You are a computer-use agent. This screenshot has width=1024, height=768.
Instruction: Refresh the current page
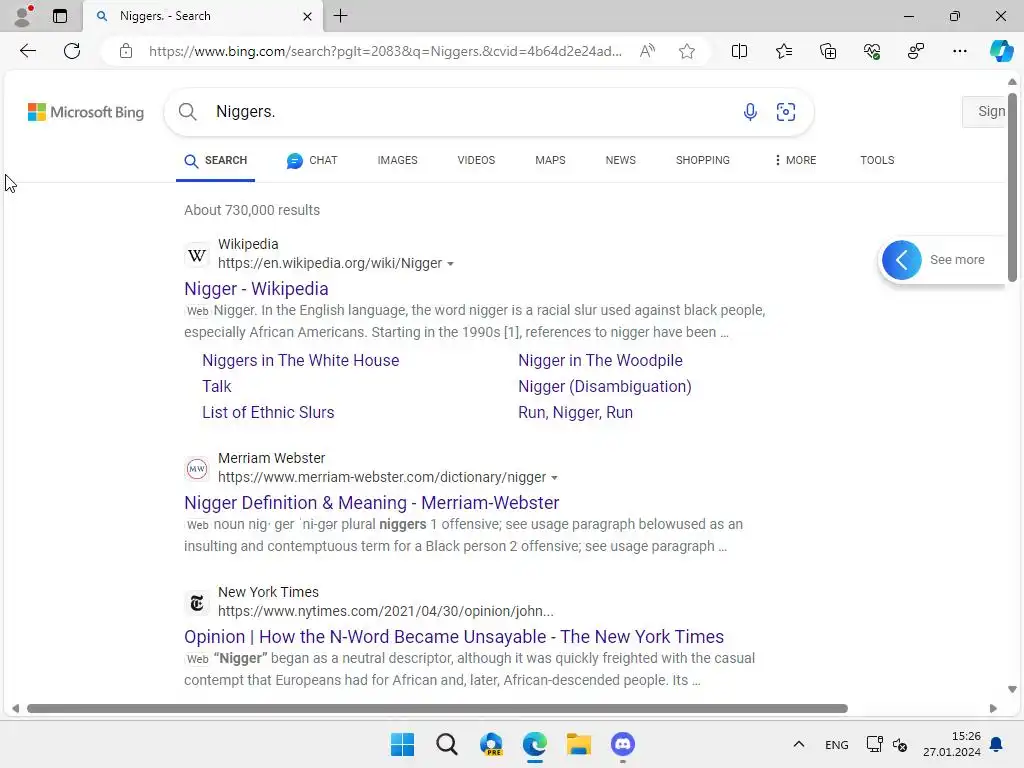click(x=72, y=51)
